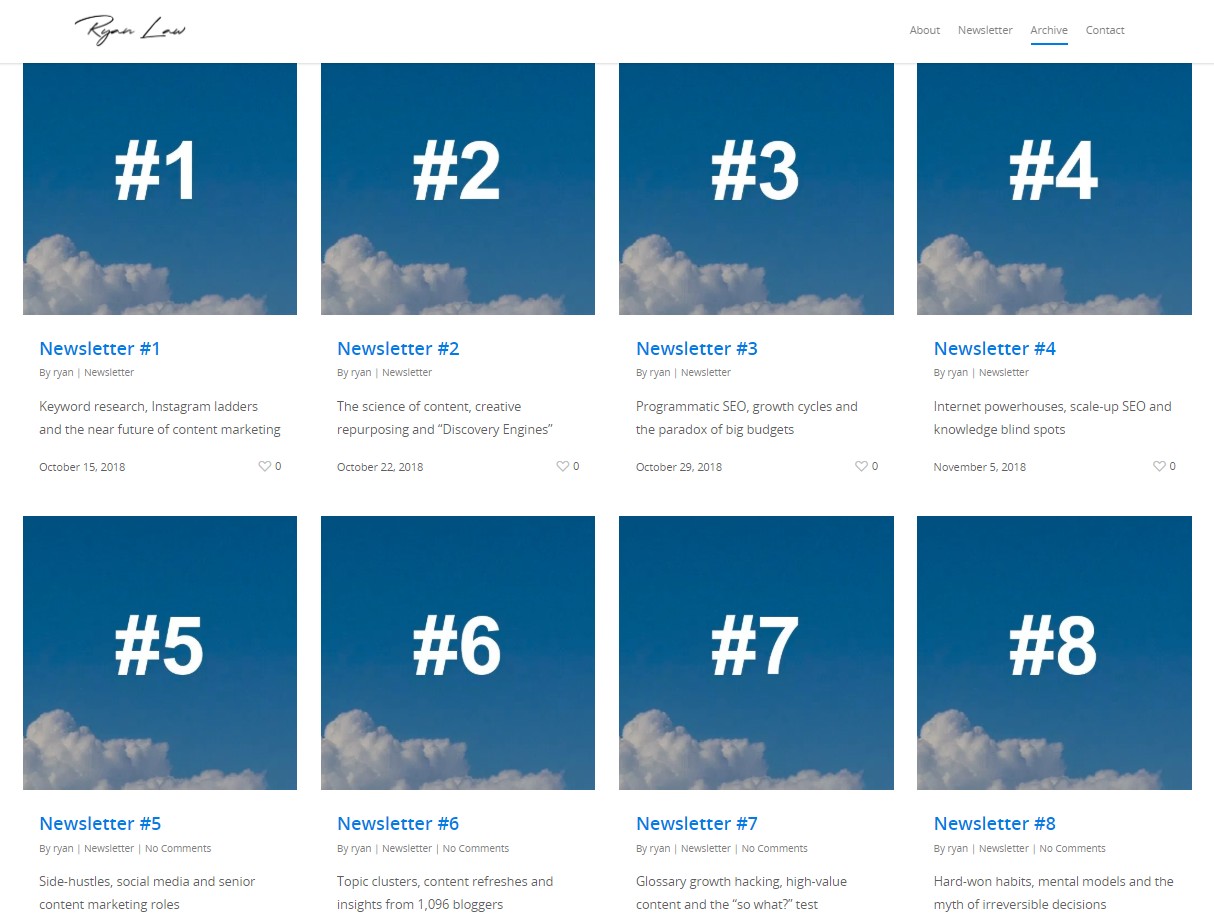Click the #2 header image
Image resolution: width=1214 pixels, height=920 pixels.
point(457,188)
